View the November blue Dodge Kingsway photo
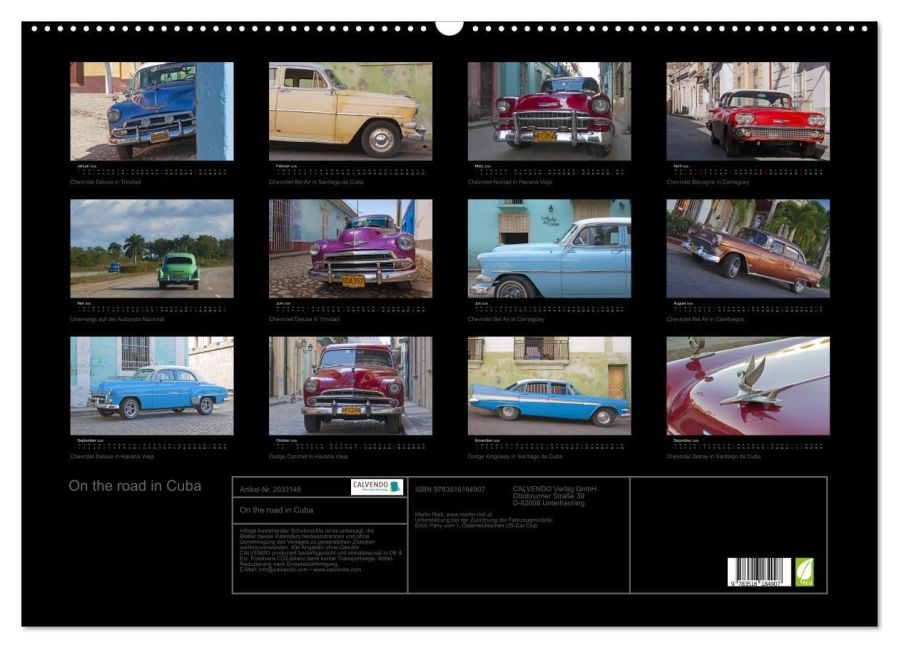The width and height of the screenshot is (899, 648). tap(549, 385)
